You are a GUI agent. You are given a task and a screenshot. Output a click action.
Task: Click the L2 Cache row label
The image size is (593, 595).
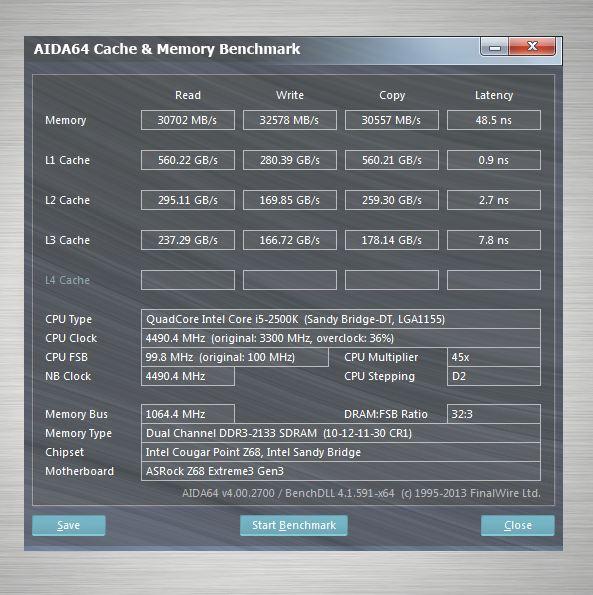[68, 200]
